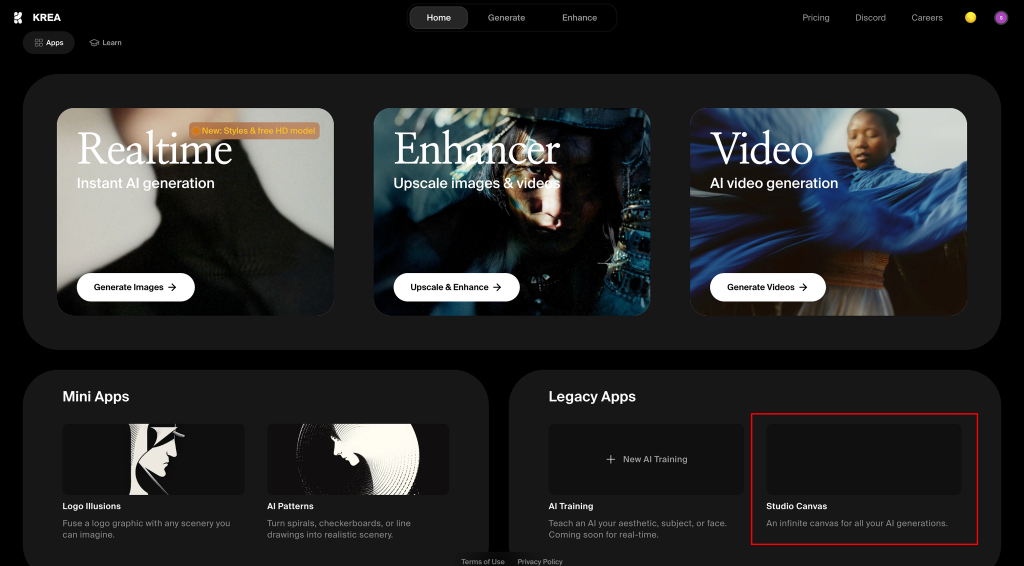Viewport: 1024px width, 566px height.
Task: Click 'An infinite canvas' description text
Action: [x=857, y=523]
